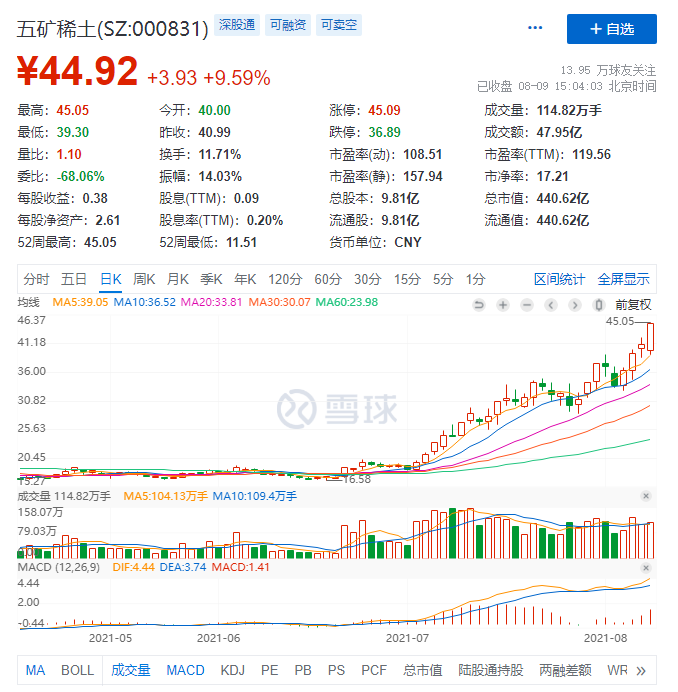Close the MACD indicator panel
Screen dimensions: 678x692
click(x=646, y=568)
